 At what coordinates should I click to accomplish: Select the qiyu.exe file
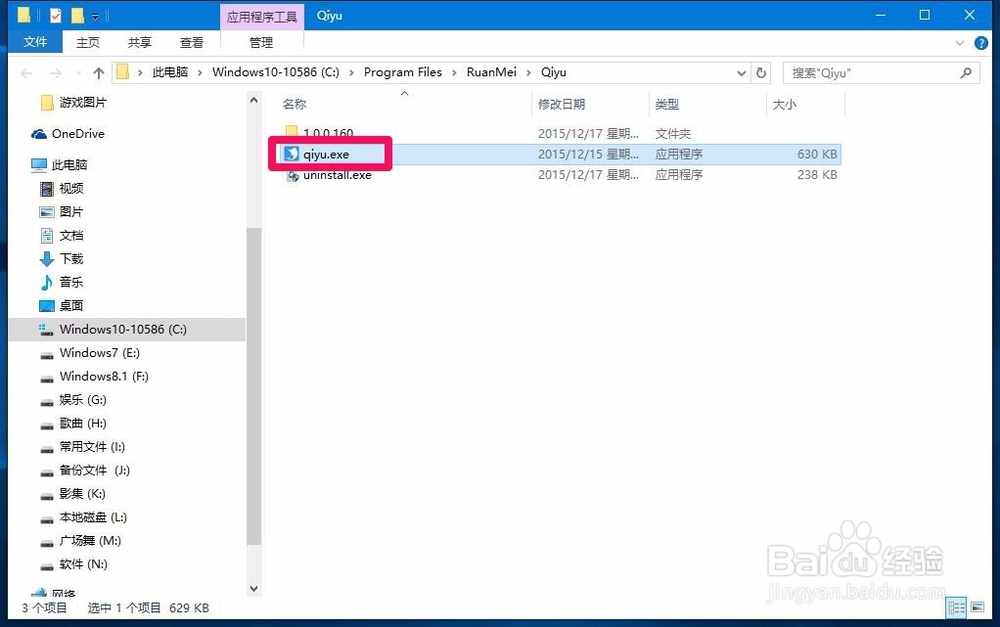click(326, 154)
